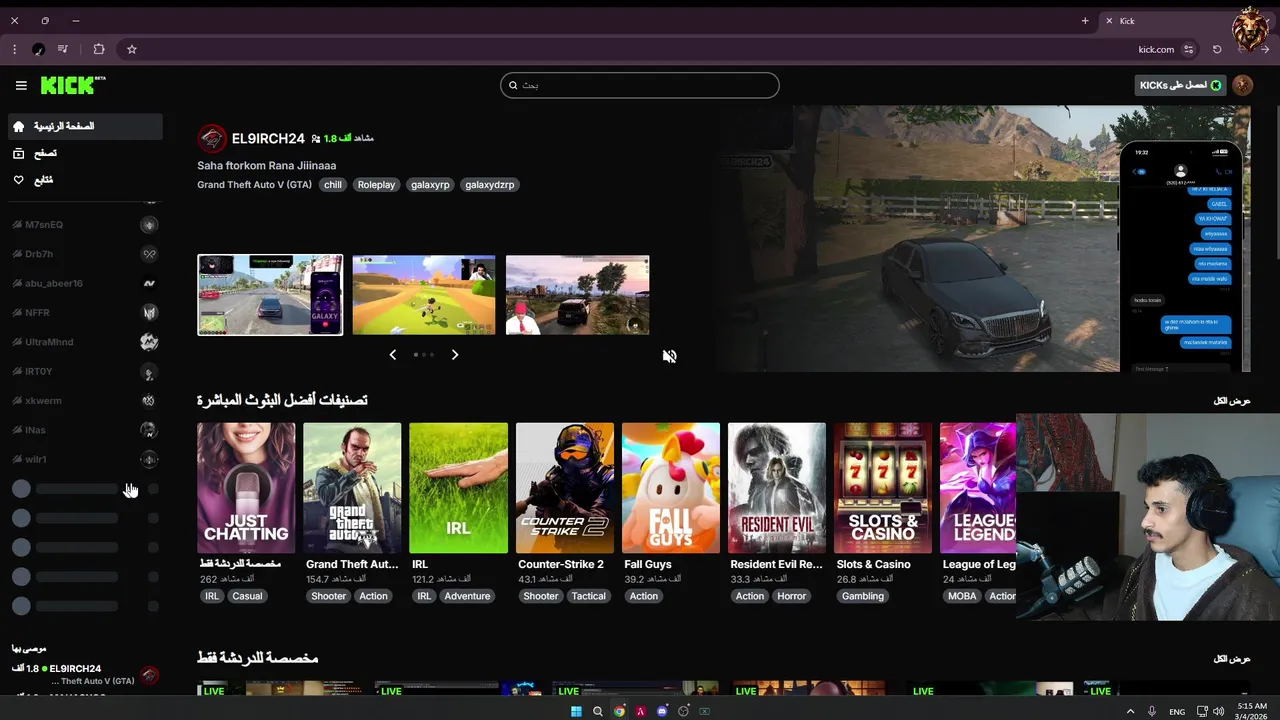
Task: Click View All for top live categories
Action: click(x=1232, y=401)
